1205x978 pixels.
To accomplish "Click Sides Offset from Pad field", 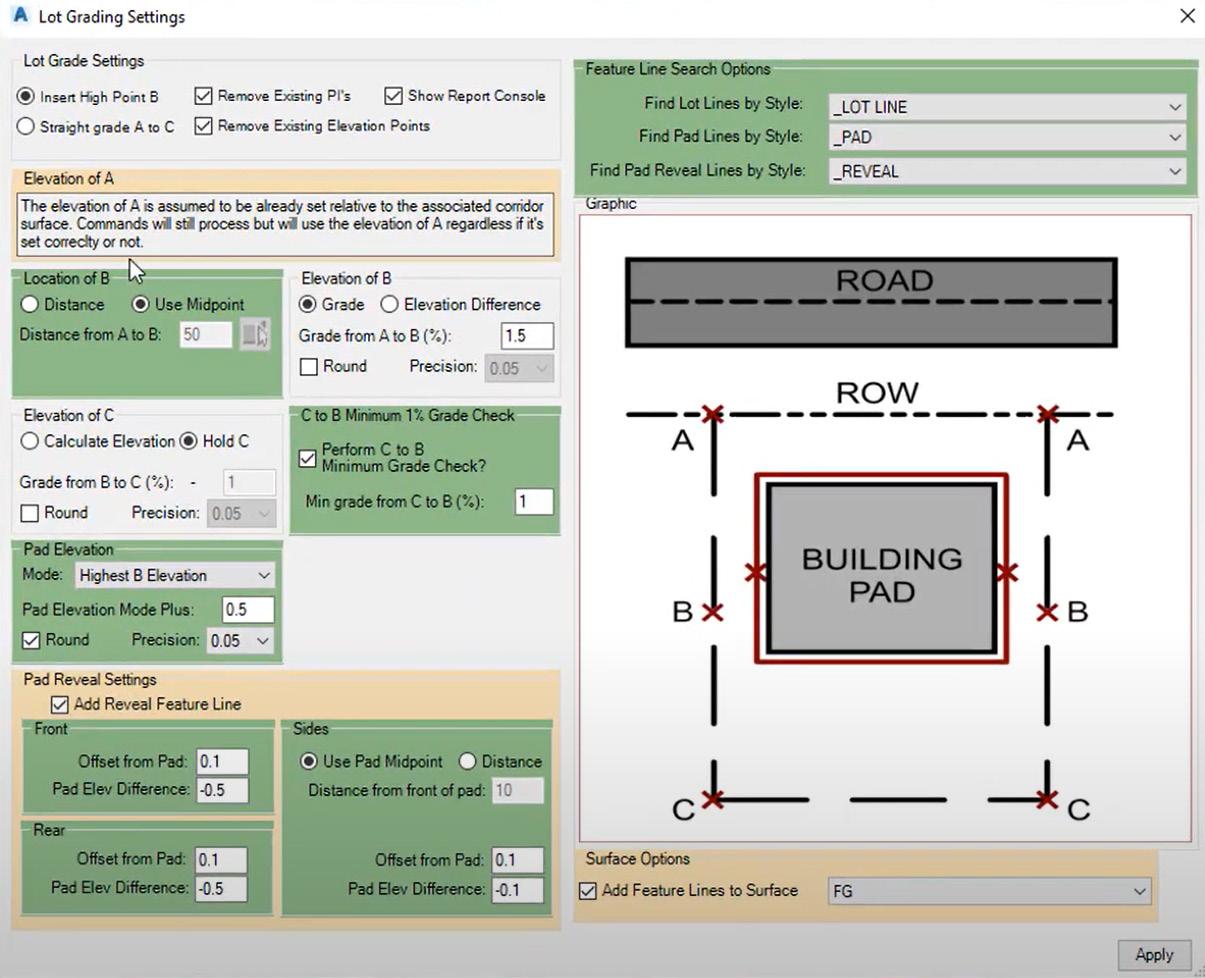I will tap(518, 860).
